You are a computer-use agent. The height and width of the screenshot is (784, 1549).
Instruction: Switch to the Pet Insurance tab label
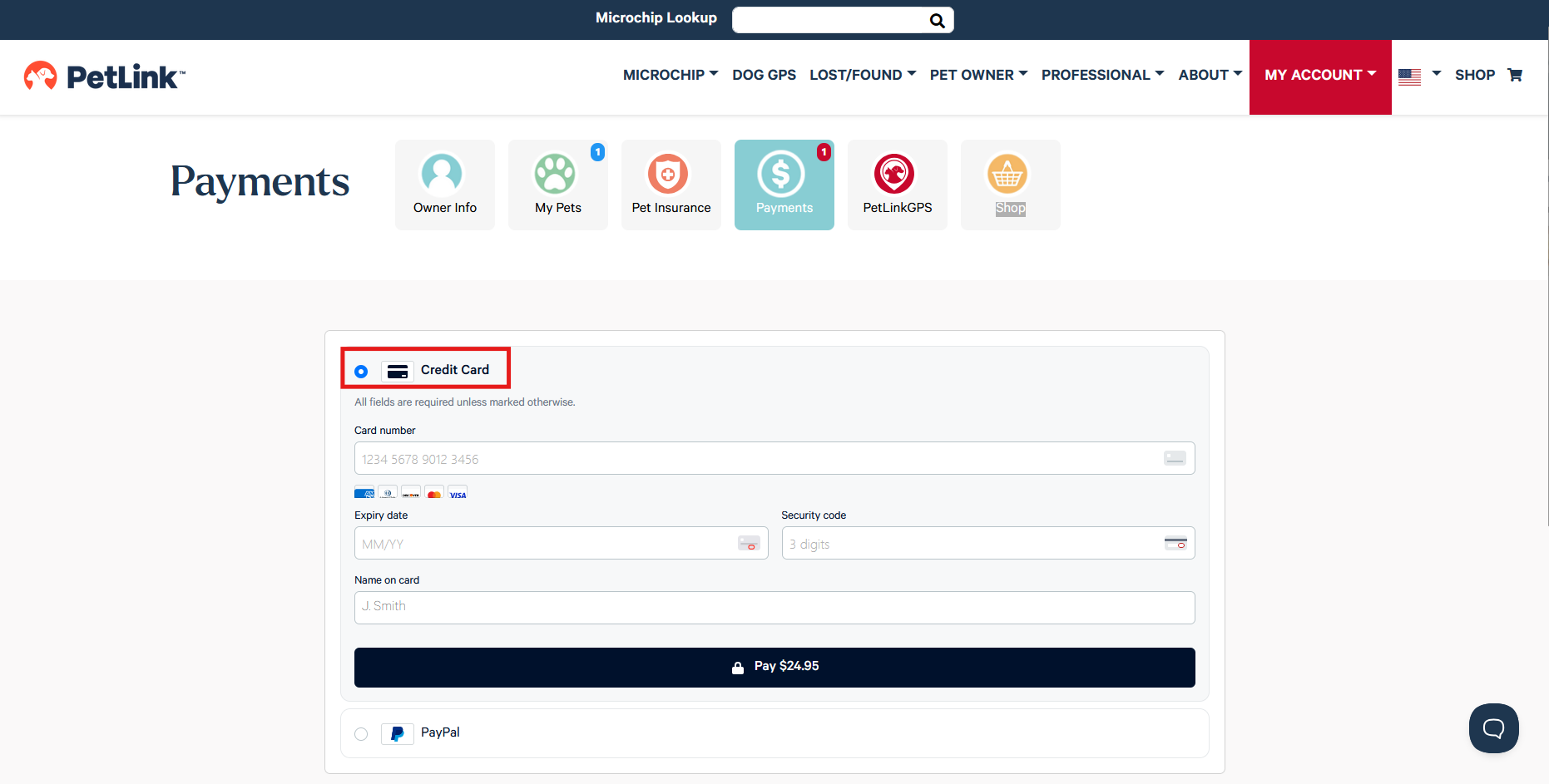[x=671, y=208]
